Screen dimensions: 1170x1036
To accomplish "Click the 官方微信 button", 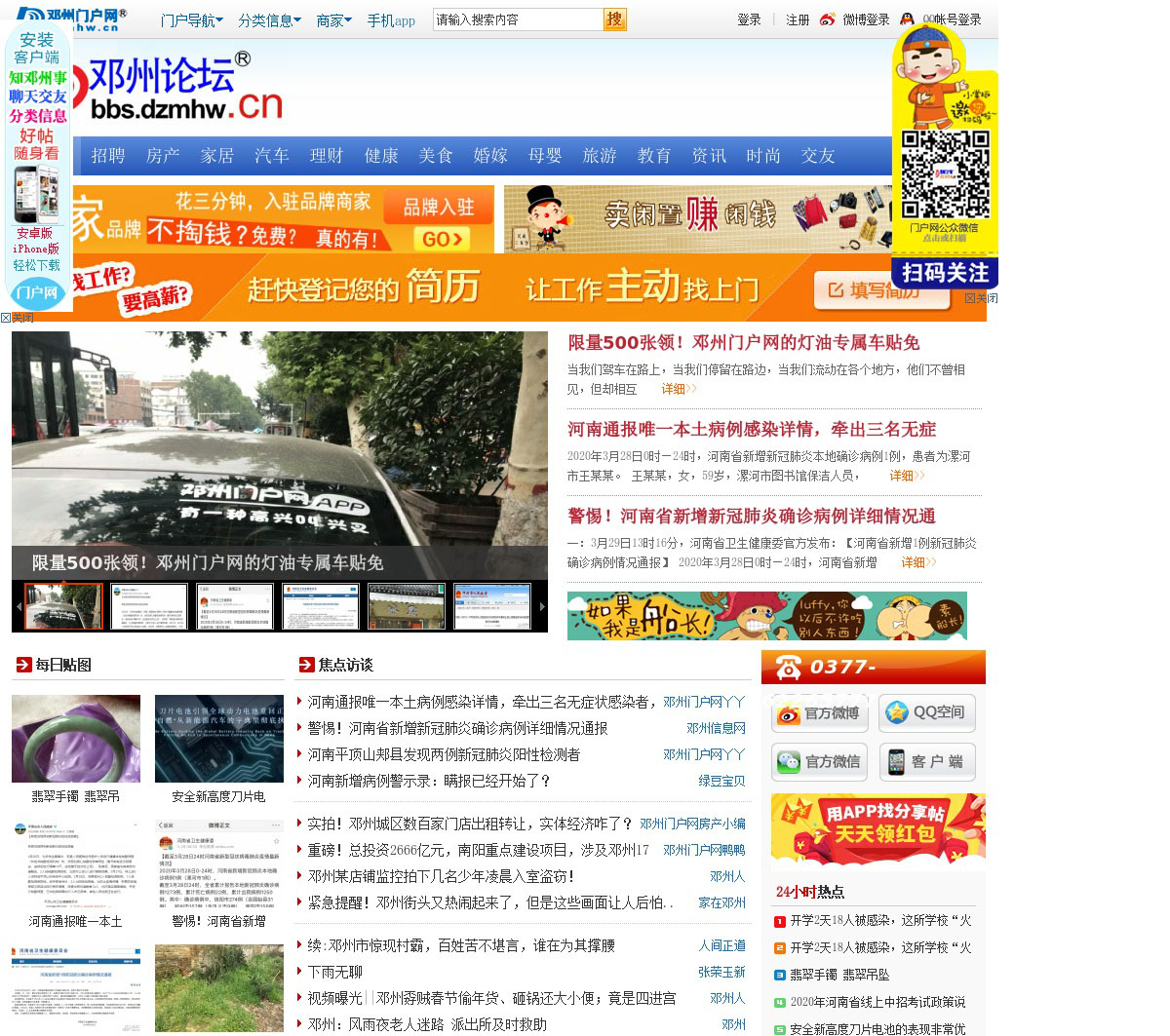I will point(820,762).
